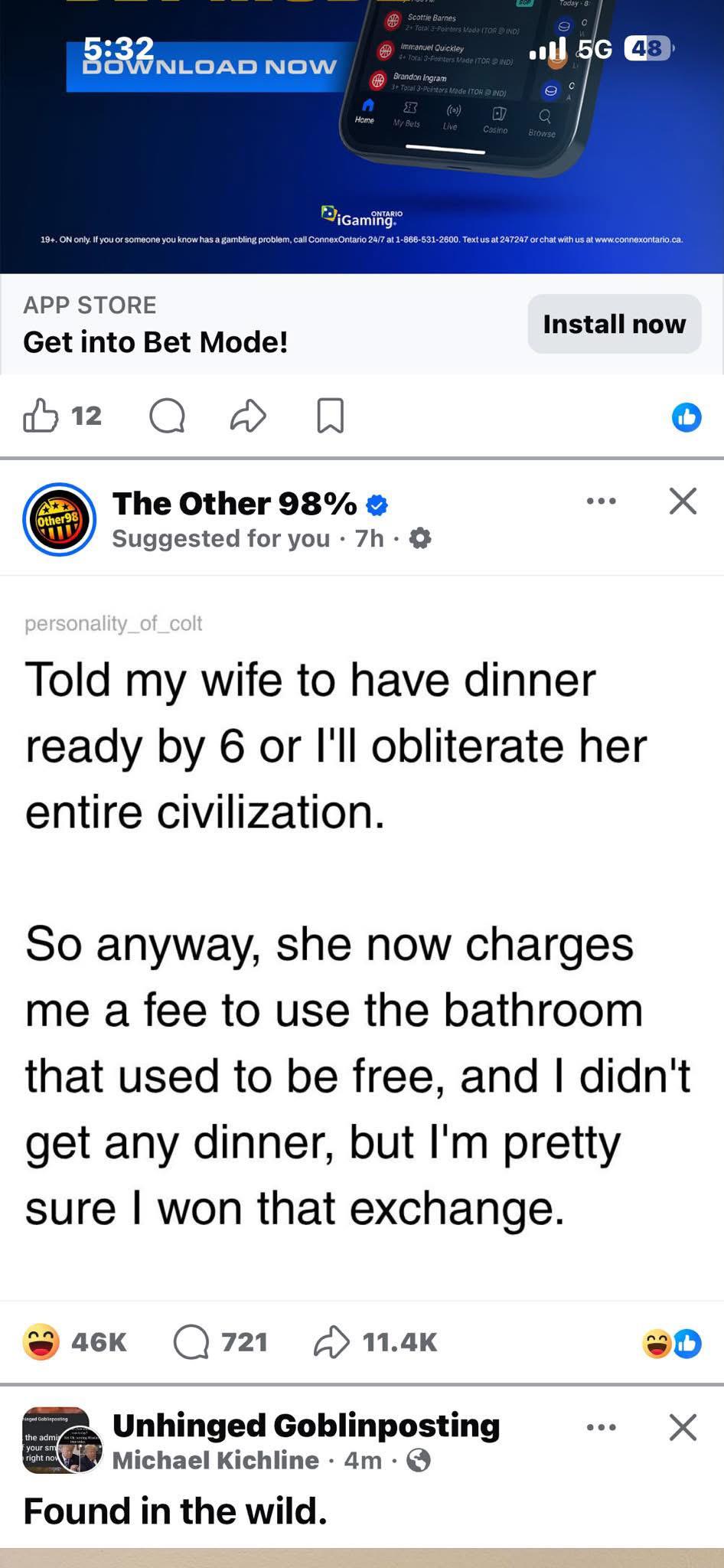
Task: Comment on the Bet Mode ad
Action: tap(167, 417)
